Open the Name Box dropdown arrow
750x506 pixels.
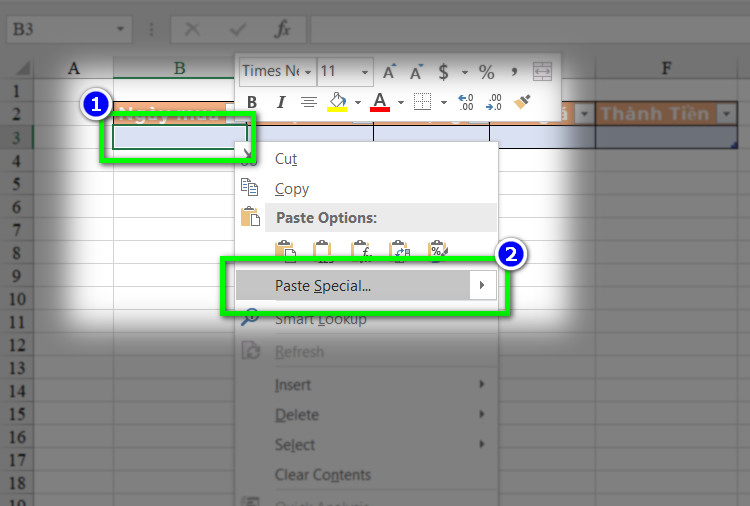click(120, 29)
